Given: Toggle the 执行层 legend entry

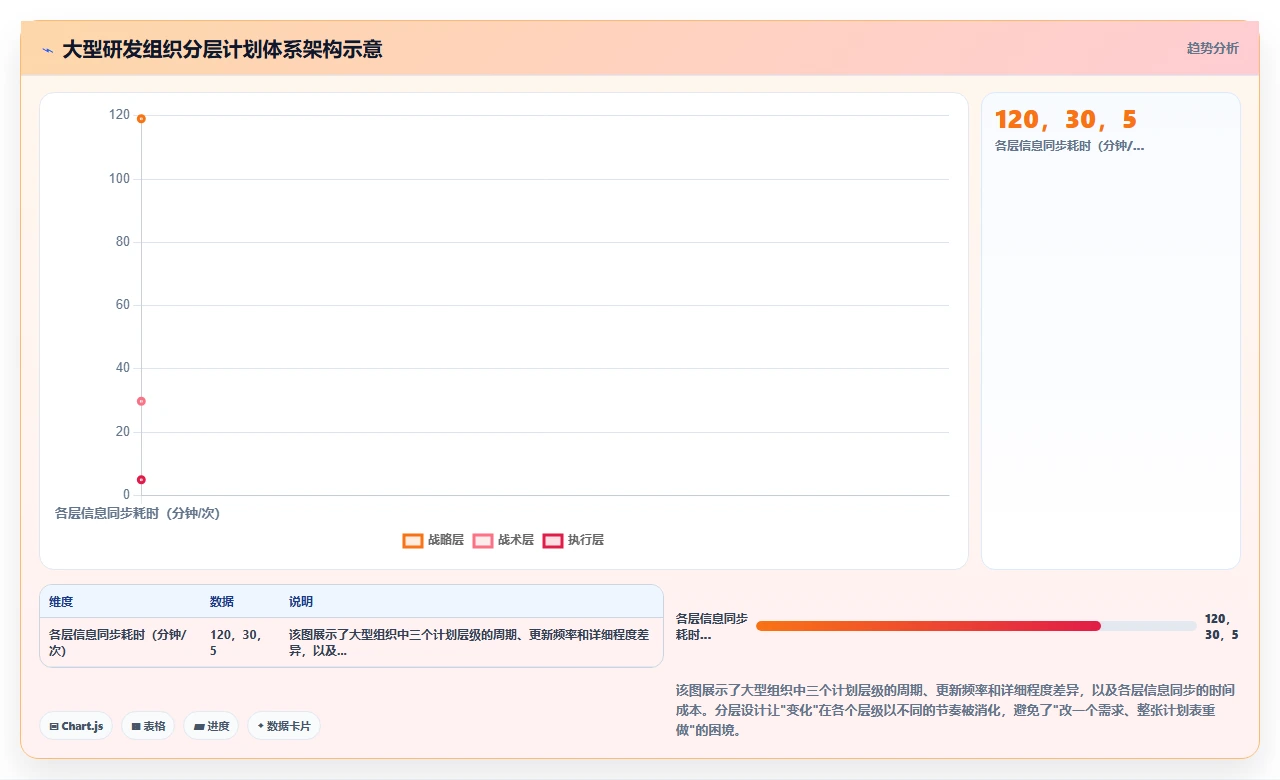Looking at the screenshot, I should 573,540.
